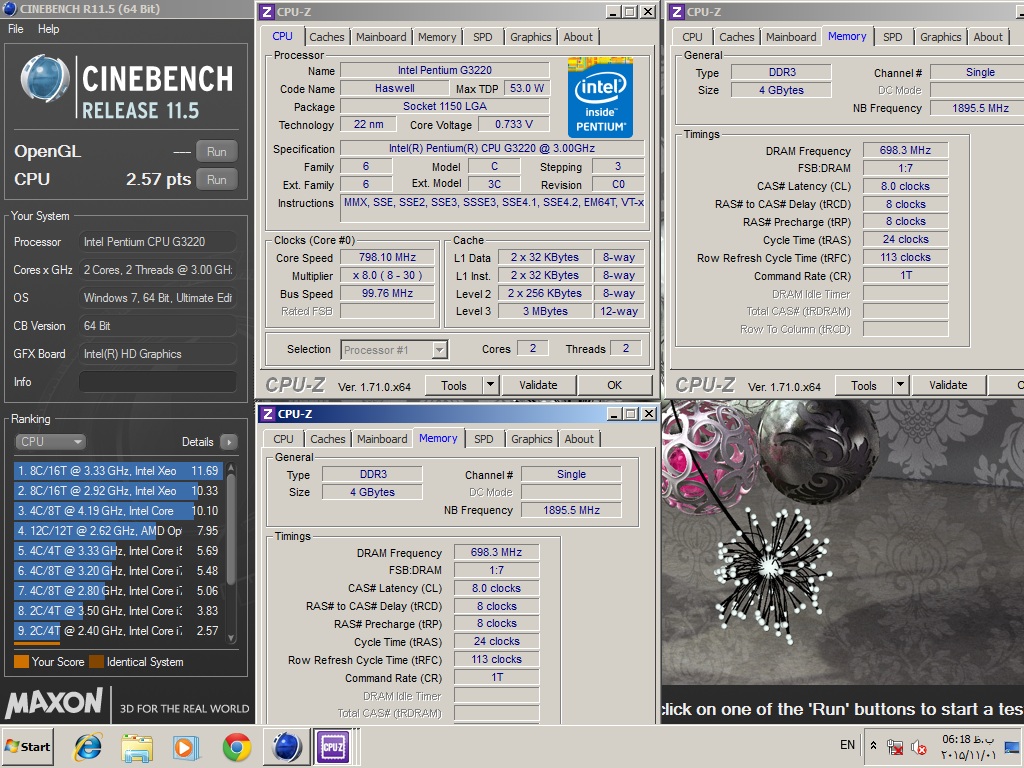
Task: Click Tools button in top-right CPU-Z
Action: pos(863,385)
